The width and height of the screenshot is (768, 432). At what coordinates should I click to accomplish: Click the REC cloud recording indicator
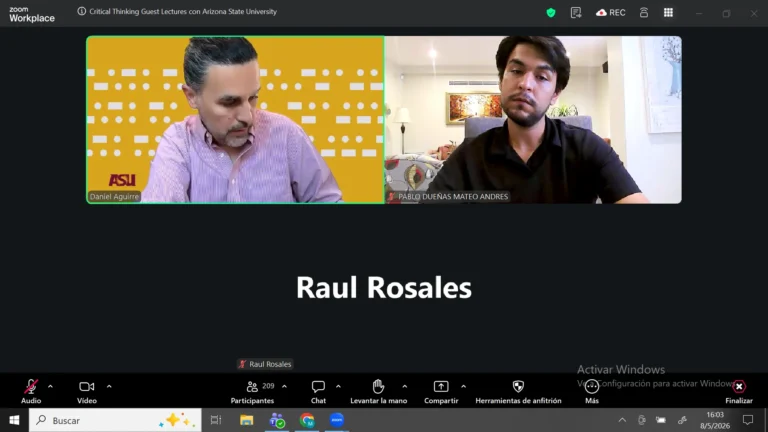(611, 13)
